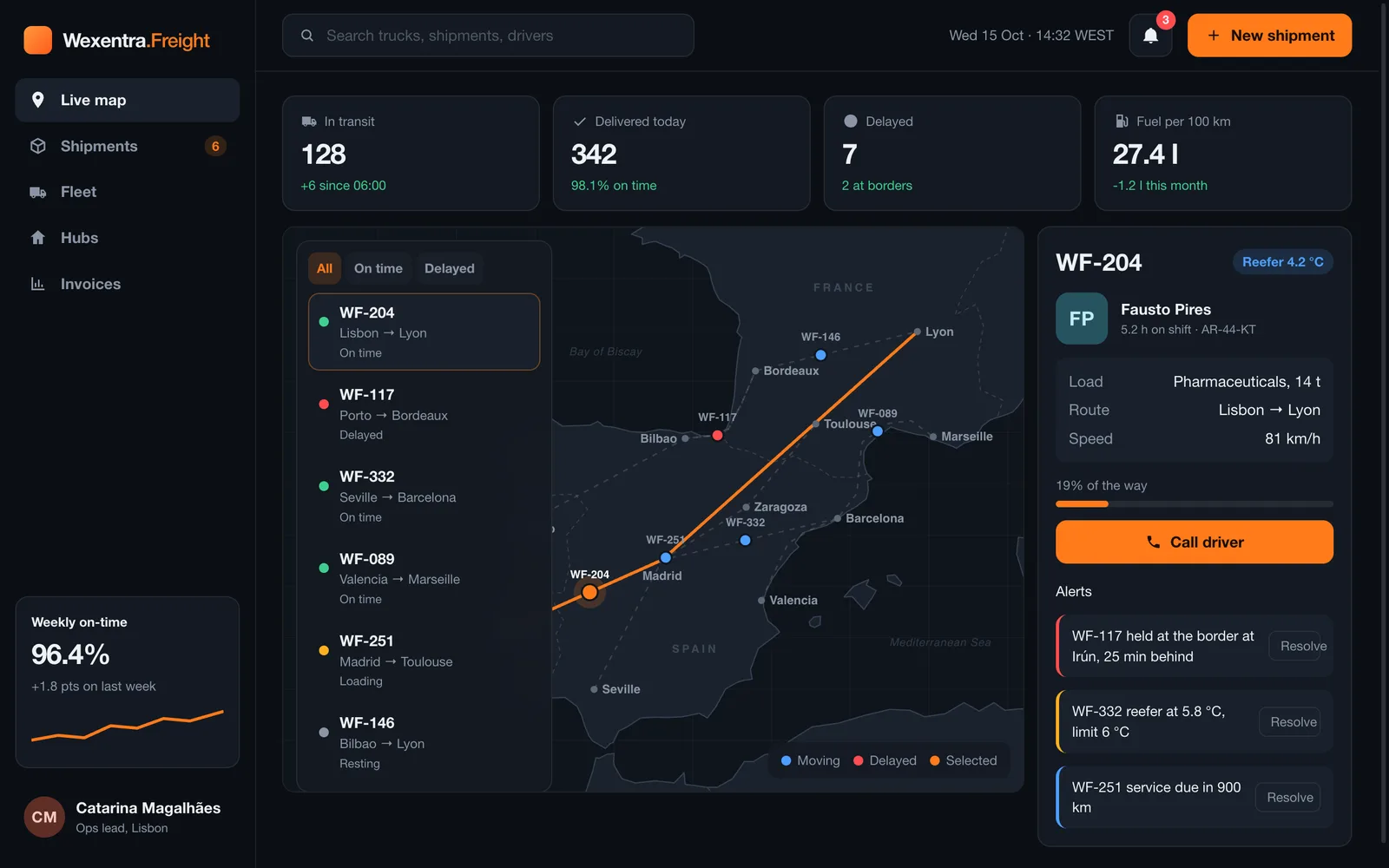Call driver Fausto Pires
This screenshot has height=868, width=1389.
click(x=1195, y=542)
